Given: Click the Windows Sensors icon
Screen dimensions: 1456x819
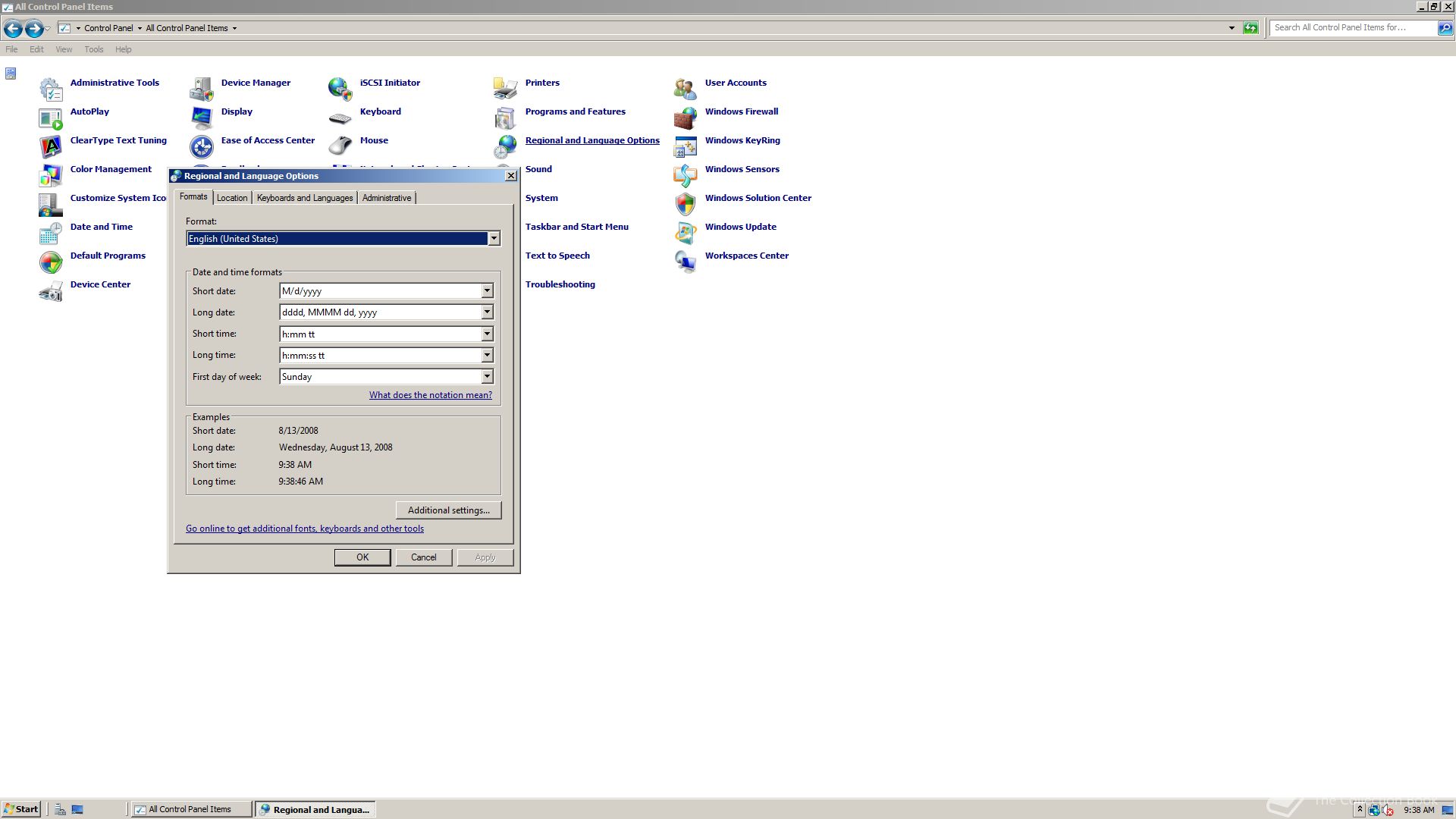Looking at the screenshot, I should [685, 175].
